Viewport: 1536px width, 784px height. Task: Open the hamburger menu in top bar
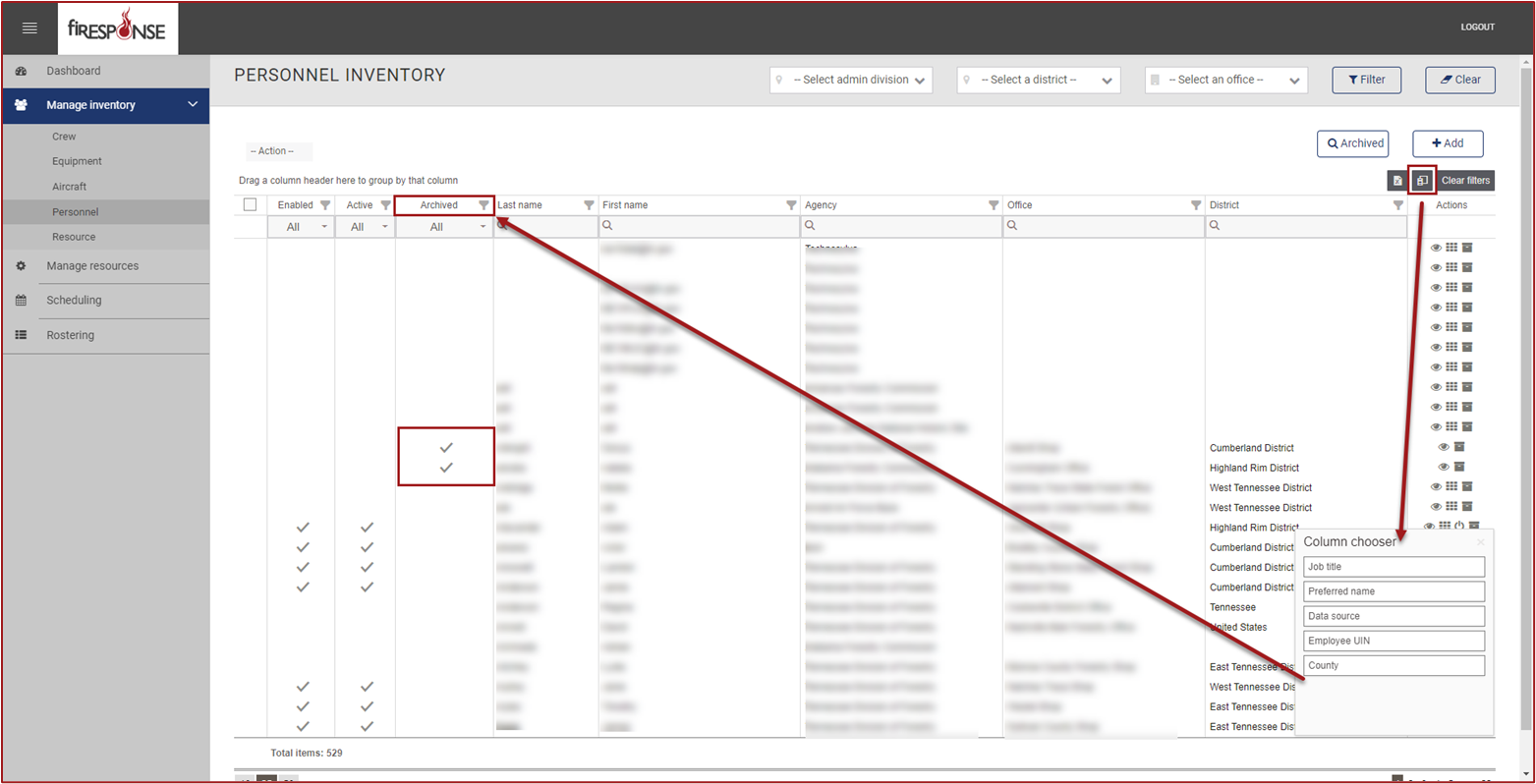click(29, 28)
